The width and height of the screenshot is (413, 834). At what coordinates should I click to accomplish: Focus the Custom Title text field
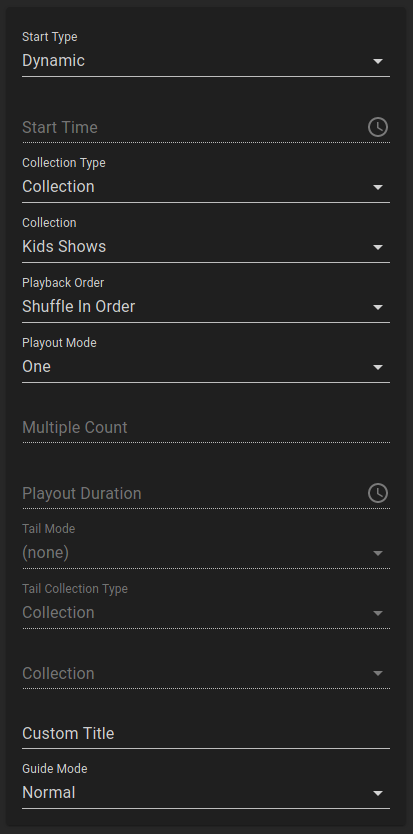[206, 733]
